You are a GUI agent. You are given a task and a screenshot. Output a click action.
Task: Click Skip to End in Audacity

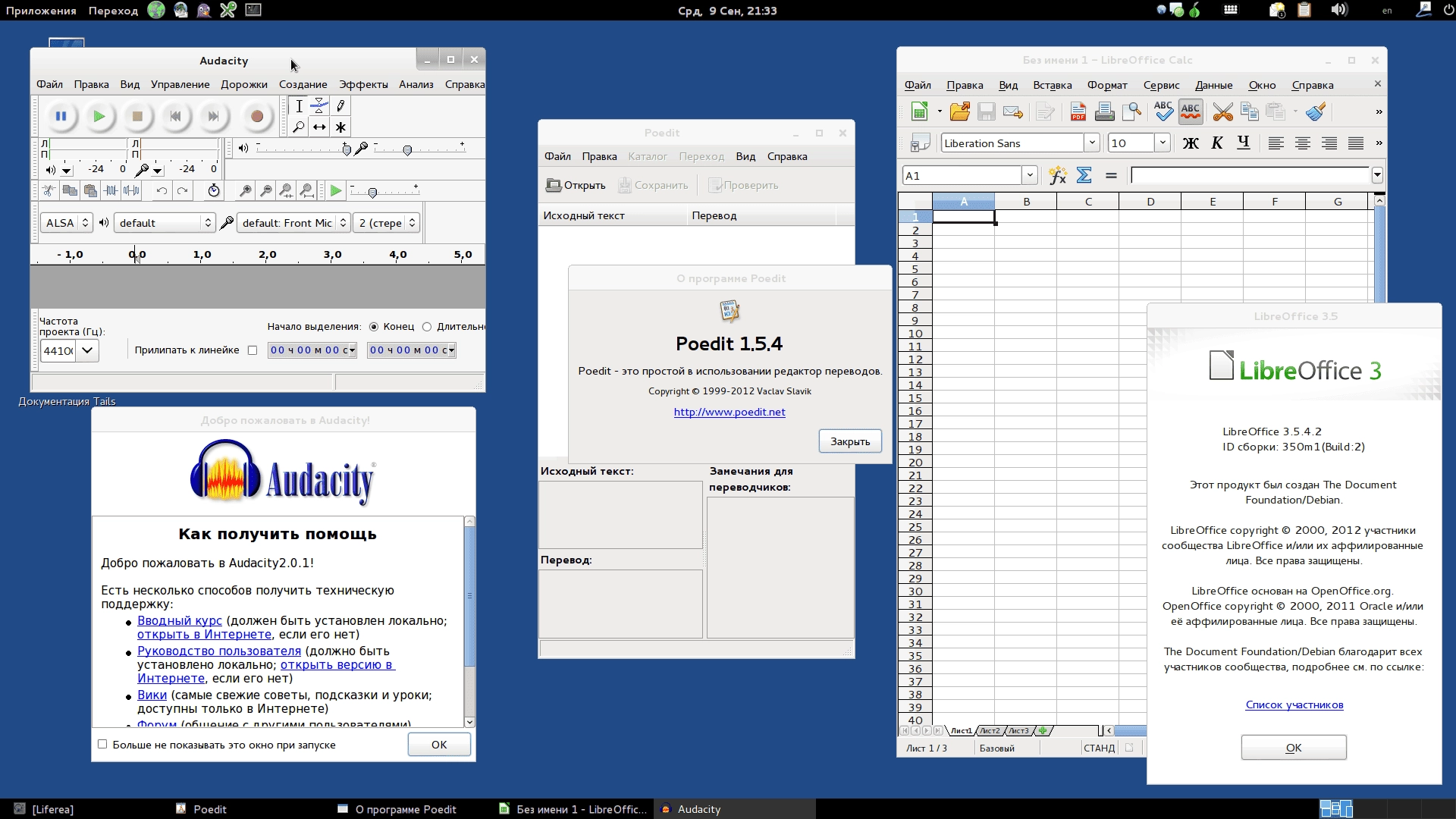(x=213, y=116)
